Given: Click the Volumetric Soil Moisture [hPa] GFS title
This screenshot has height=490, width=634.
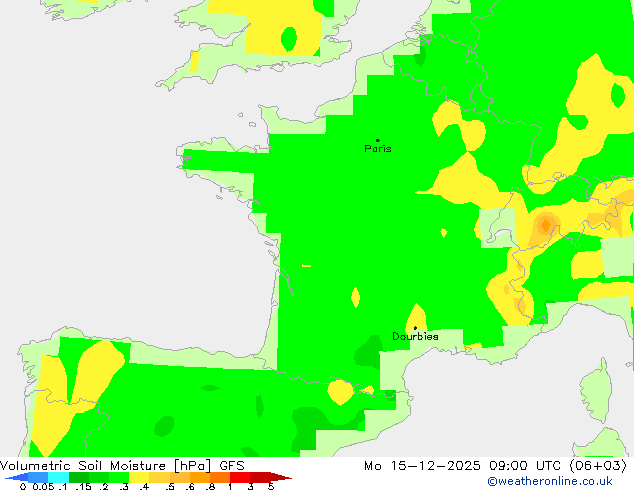Looking at the screenshot, I should coord(122,466).
